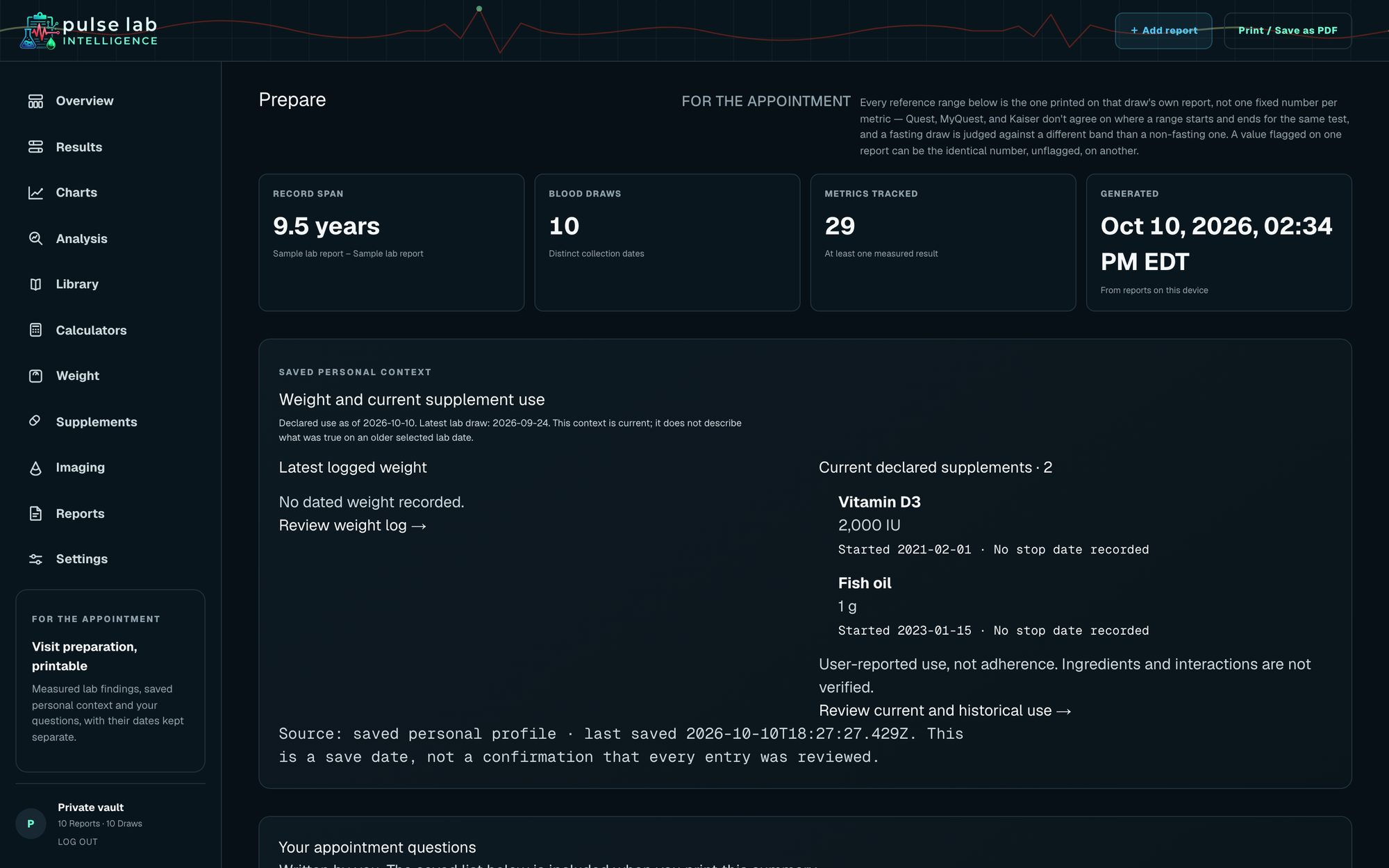Open the Visit preparation, printable card
Viewport: 1389px width, 868px height.
(110, 681)
